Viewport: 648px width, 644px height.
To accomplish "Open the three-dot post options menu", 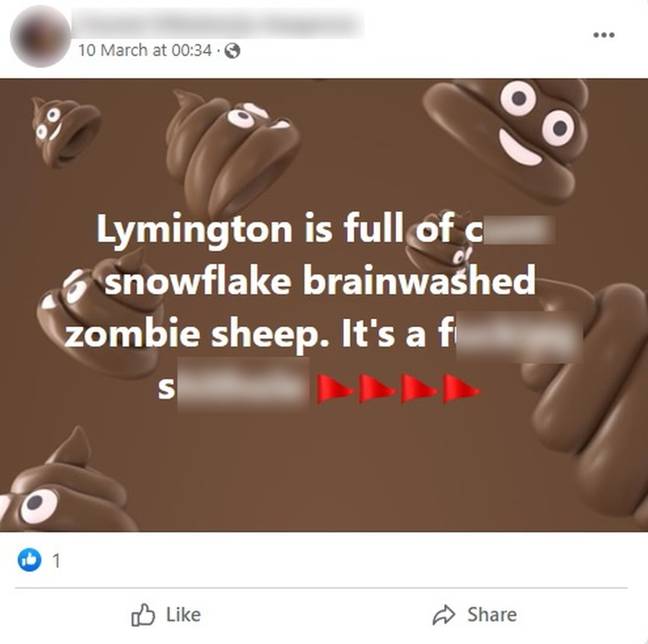I will point(604,35).
